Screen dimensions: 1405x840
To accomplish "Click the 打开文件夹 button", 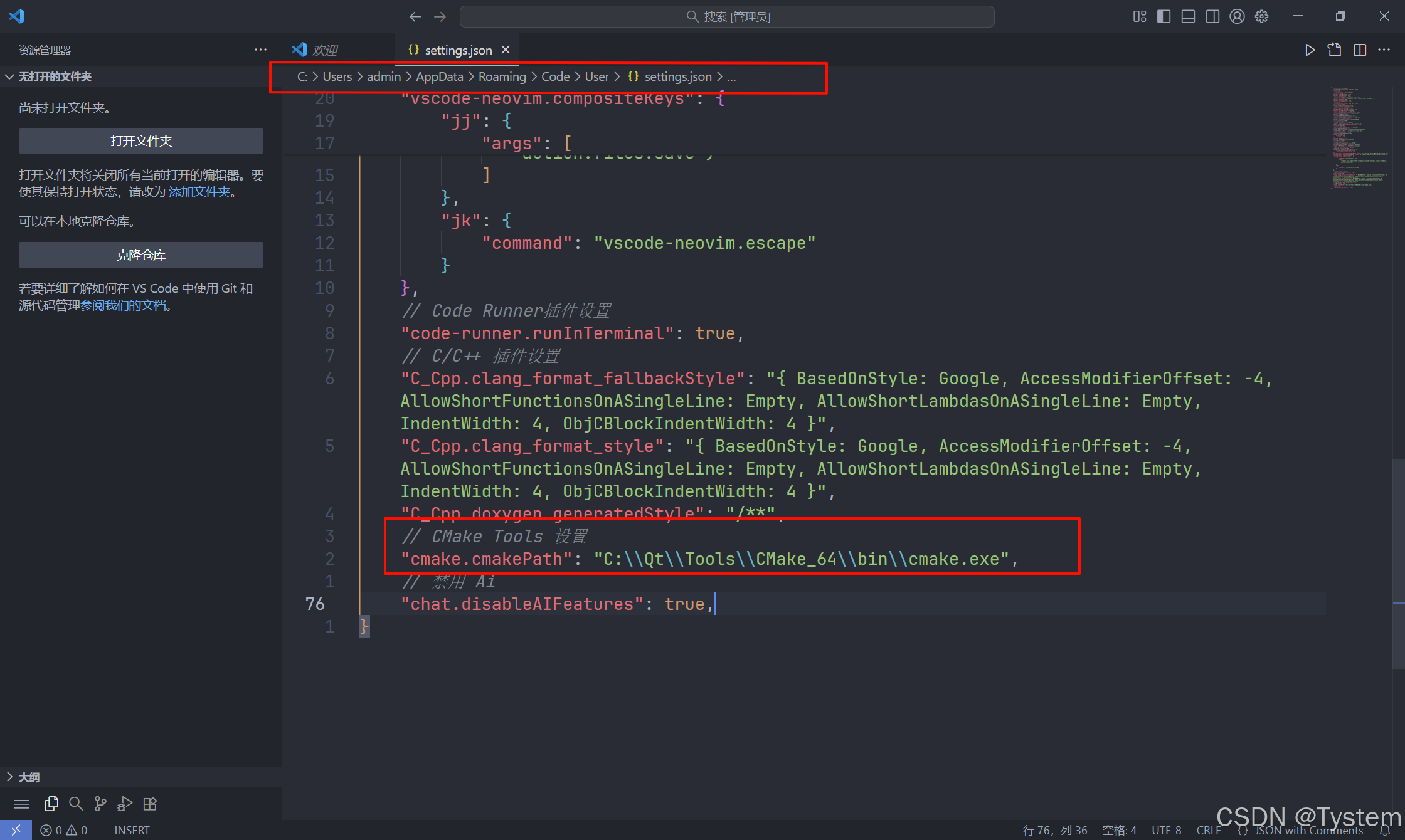I will [x=141, y=141].
